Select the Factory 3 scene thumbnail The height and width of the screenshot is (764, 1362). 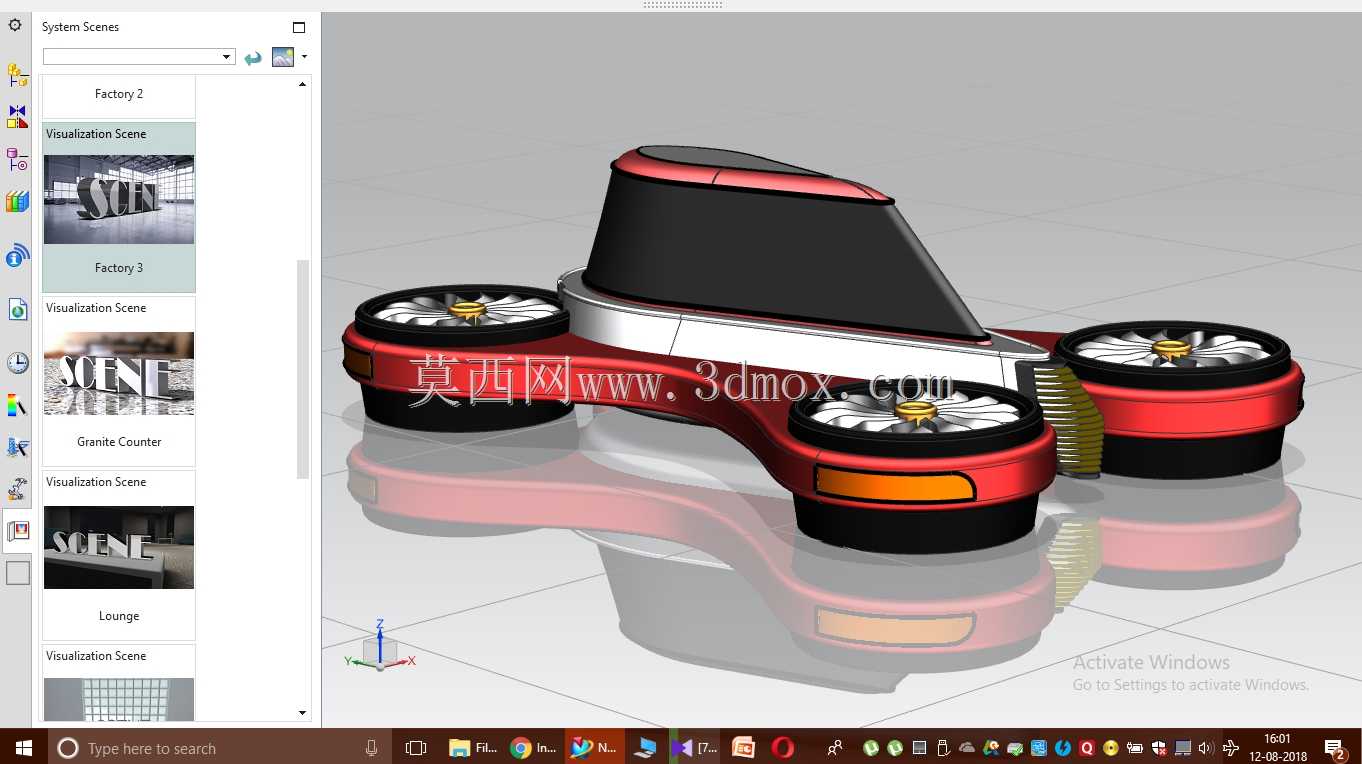(x=119, y=199)
